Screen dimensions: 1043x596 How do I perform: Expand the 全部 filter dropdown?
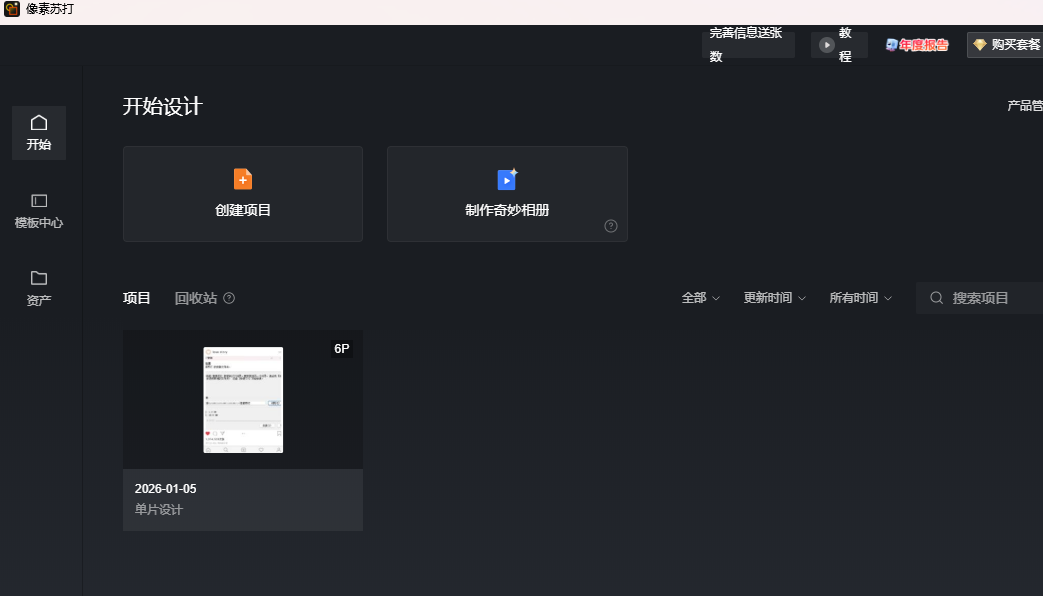click(700, 298)
